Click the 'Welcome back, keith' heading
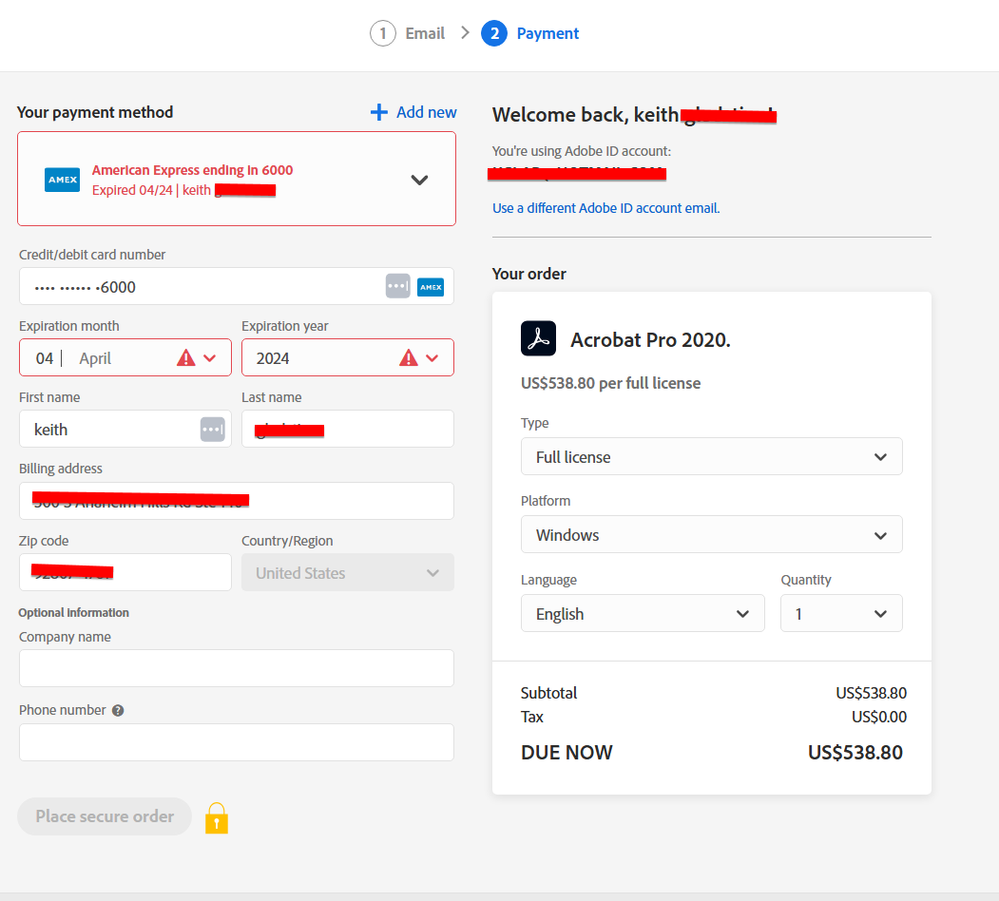Viewport: 999px width, 901px height. coord(585,115)
